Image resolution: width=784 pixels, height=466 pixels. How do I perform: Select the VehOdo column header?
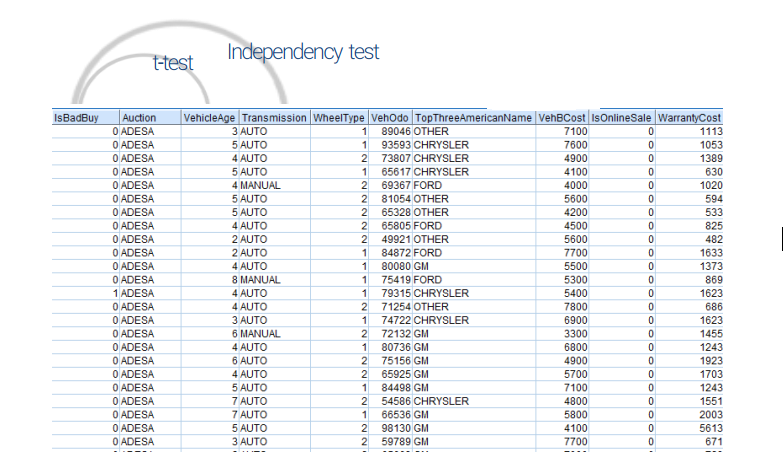(390, 118)
